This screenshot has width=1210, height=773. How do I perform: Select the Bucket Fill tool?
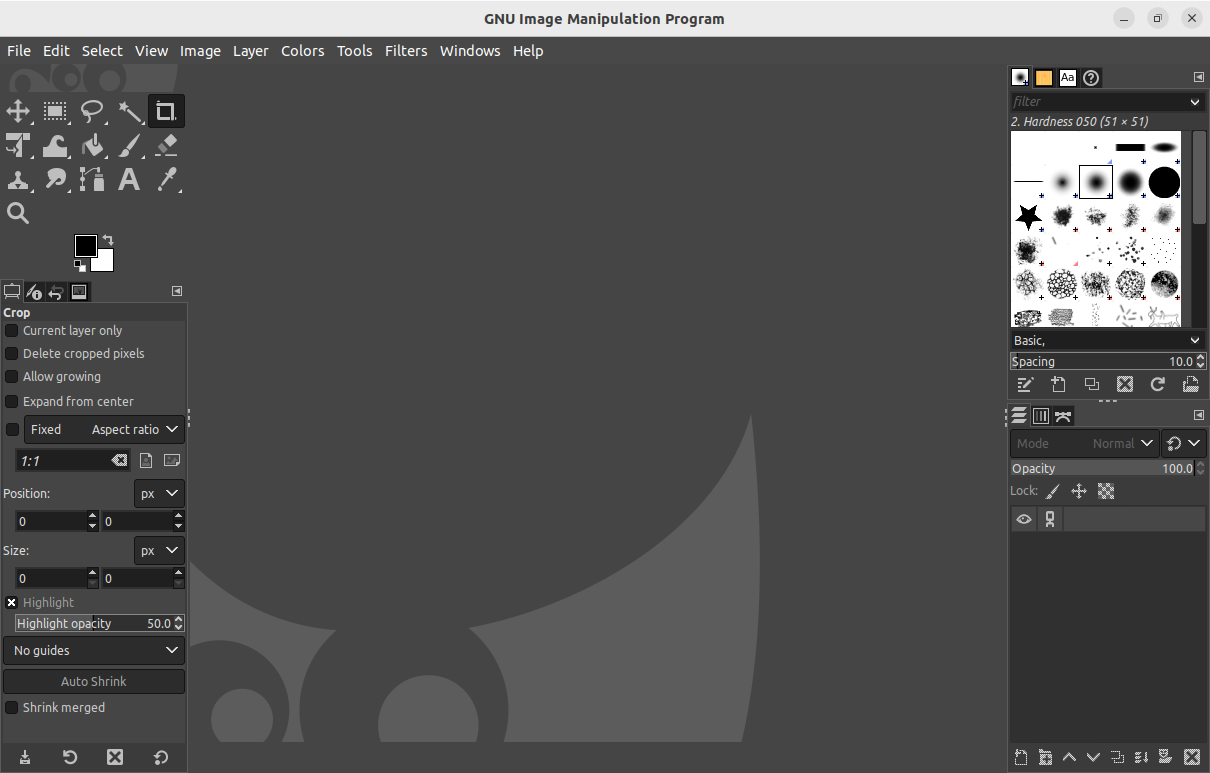pyautogui.click(x=92, y=145)
